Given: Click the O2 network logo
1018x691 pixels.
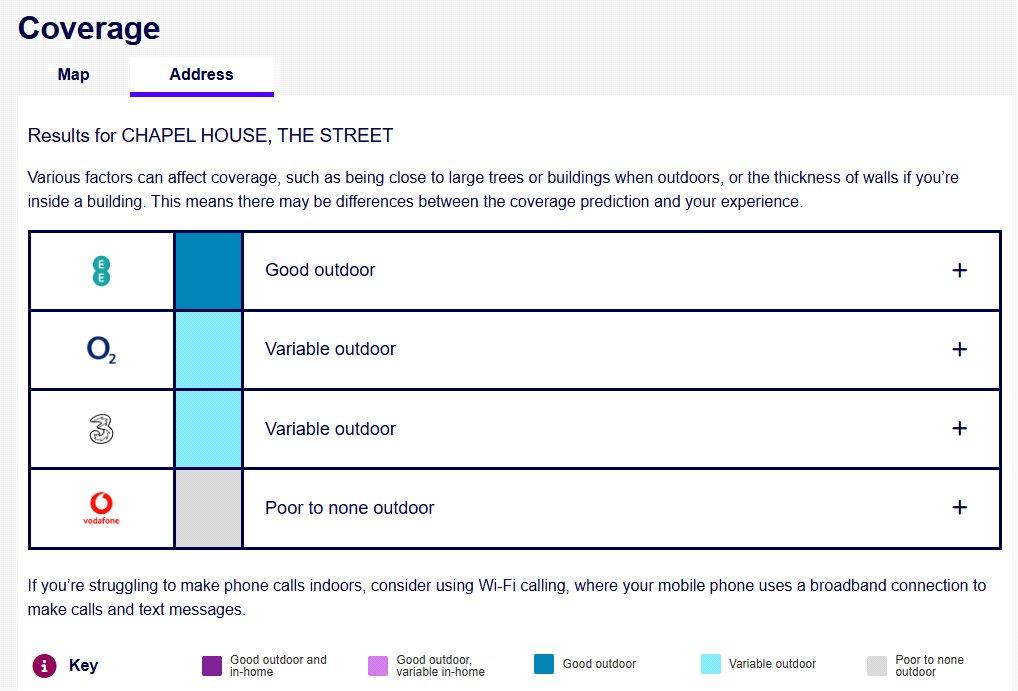Looking at the screenshot, I should (x=101, y=349).
